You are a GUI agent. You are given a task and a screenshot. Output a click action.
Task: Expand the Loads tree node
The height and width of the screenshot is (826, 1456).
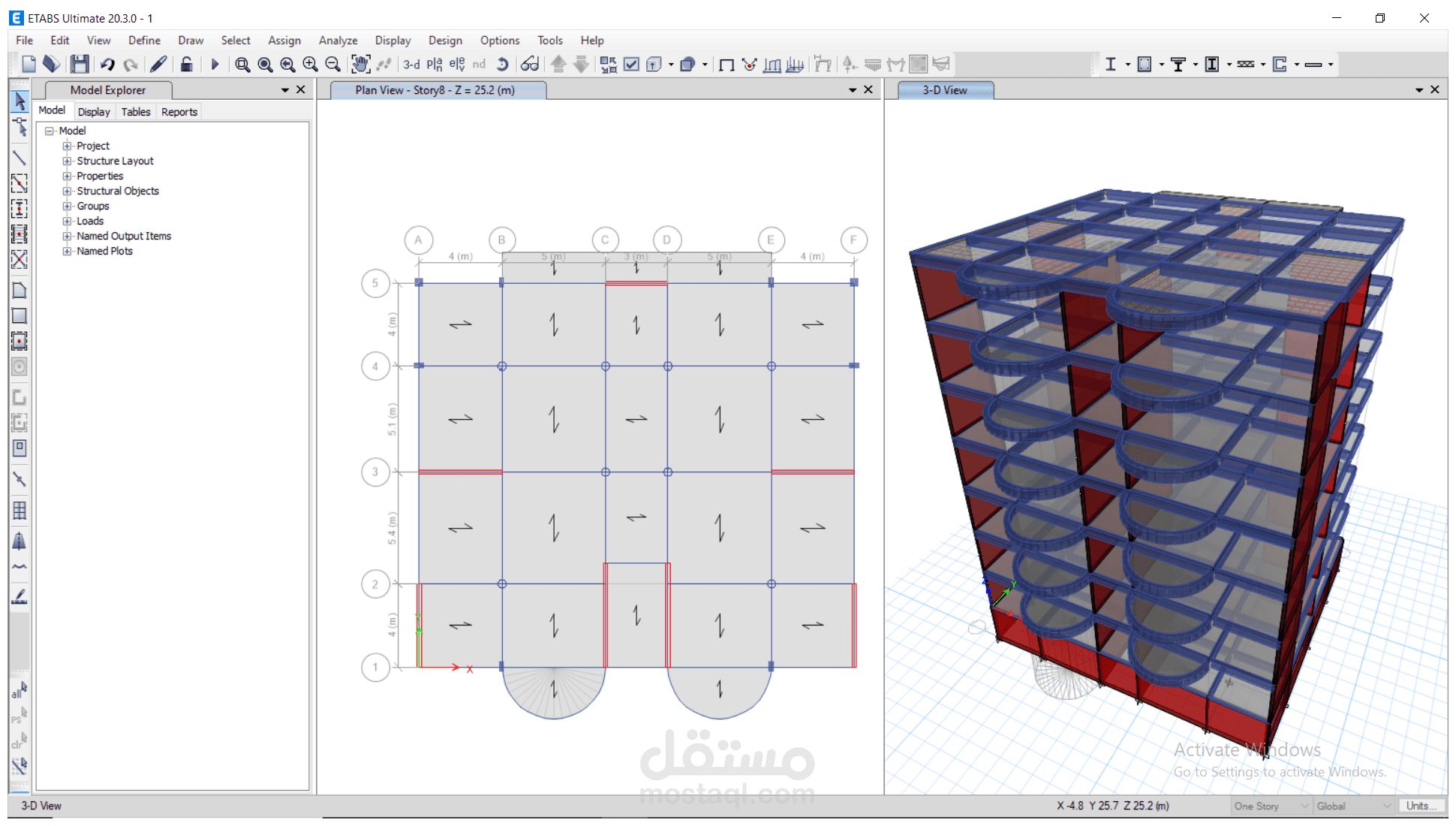[x=67, y=221]
